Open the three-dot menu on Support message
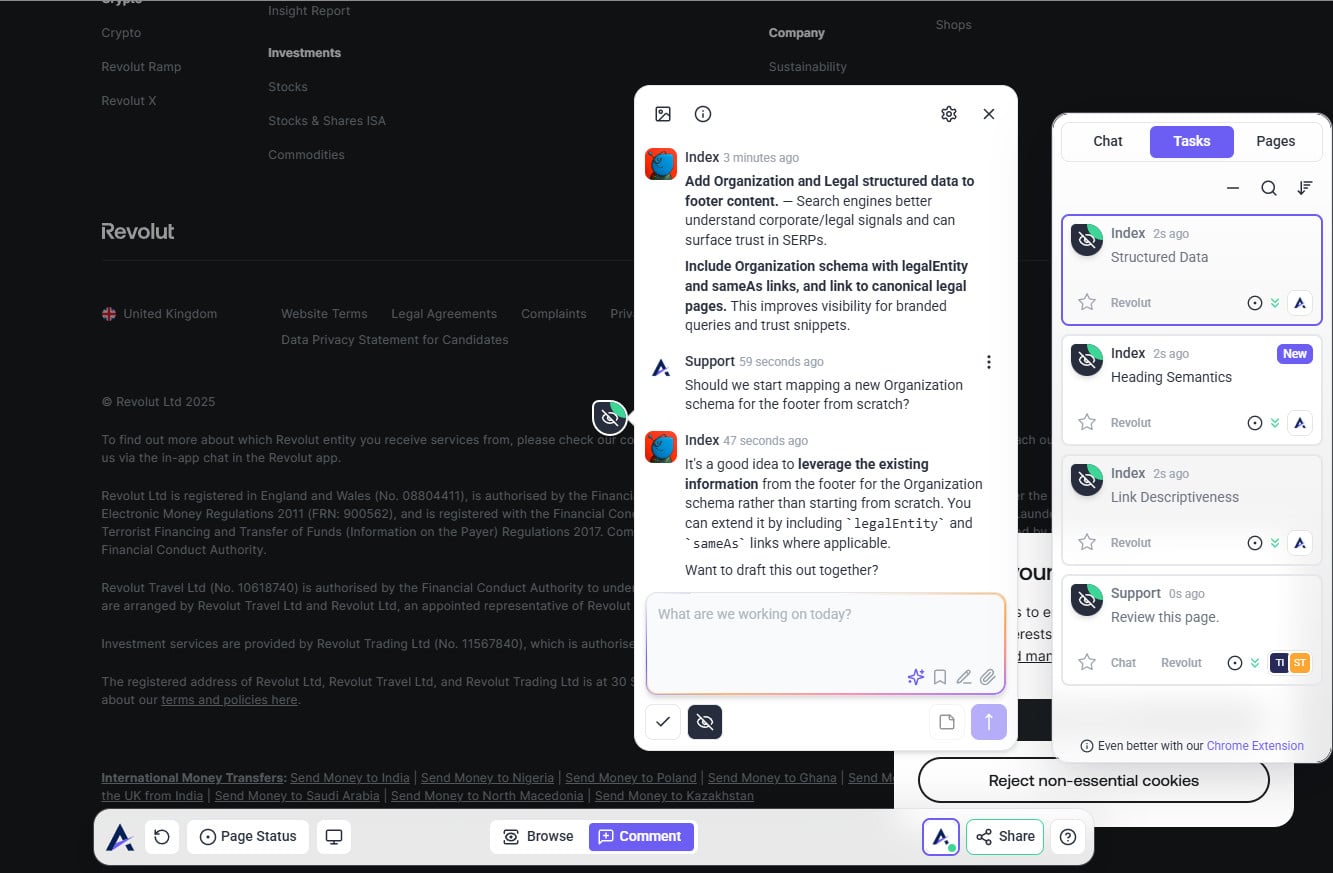 988,362
